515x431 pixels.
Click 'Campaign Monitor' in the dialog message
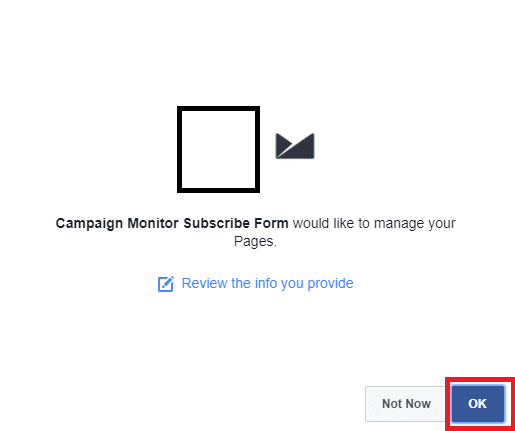point(117,223)
